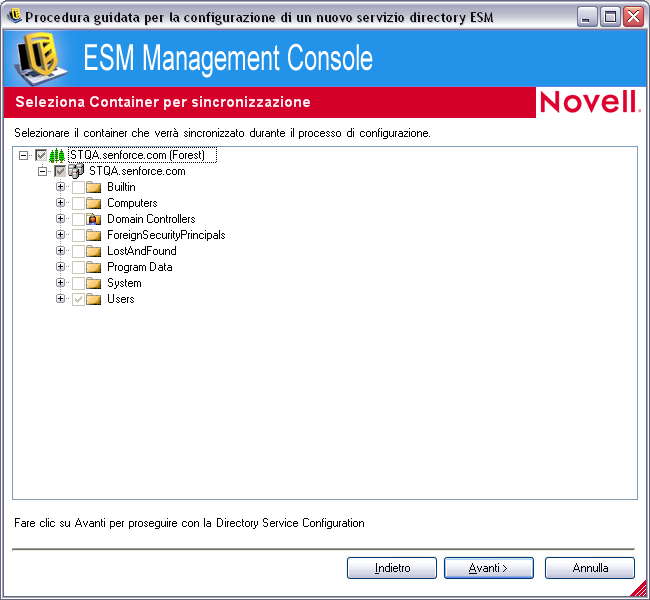Screen dimensions: 650x600
Task: Click the Computers folder icon
Action: [94, 203]
